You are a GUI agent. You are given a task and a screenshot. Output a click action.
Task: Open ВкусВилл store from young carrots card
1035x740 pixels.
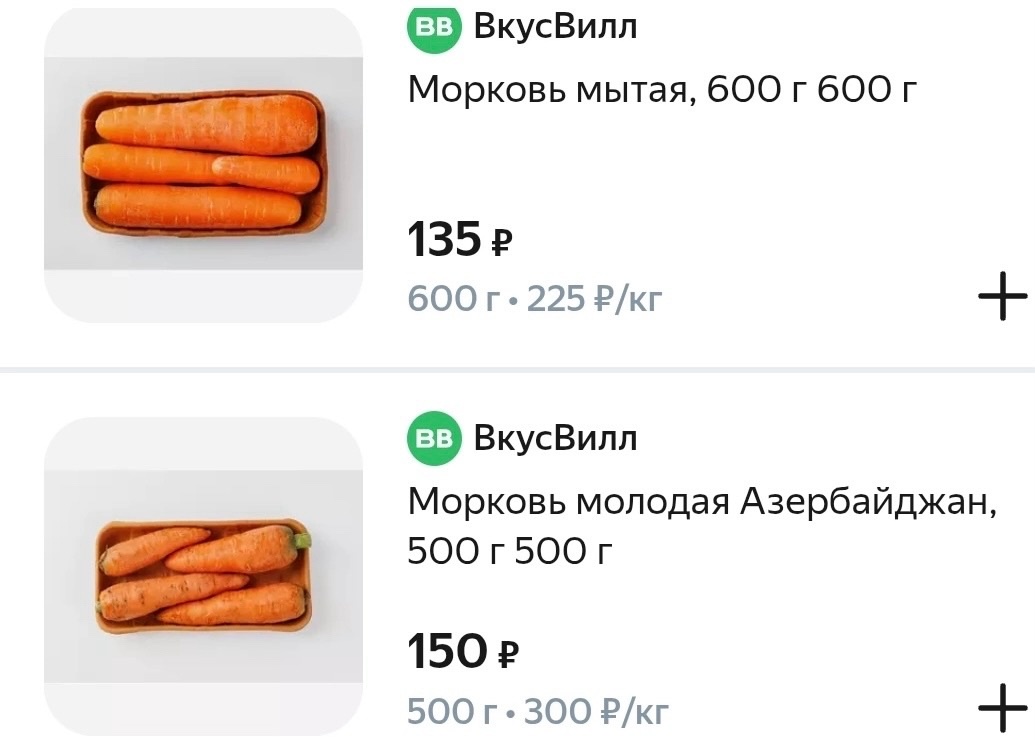(x=555, y=438)
